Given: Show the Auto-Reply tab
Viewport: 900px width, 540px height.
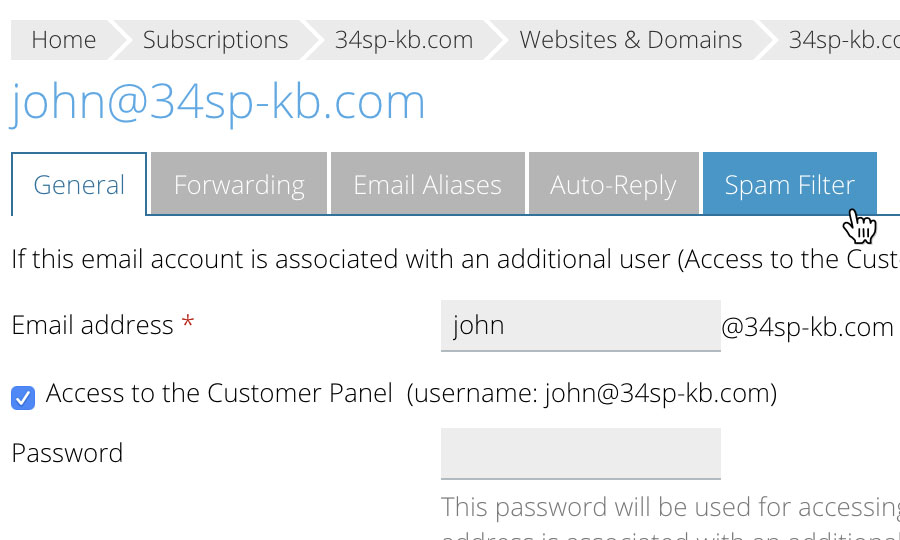Looking at the screenshot, I should click(x=613, y=185).
